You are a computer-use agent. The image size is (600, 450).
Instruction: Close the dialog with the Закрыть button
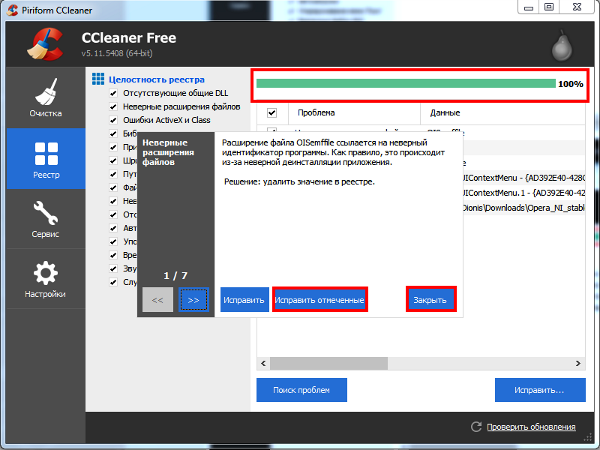coord(431,300)
